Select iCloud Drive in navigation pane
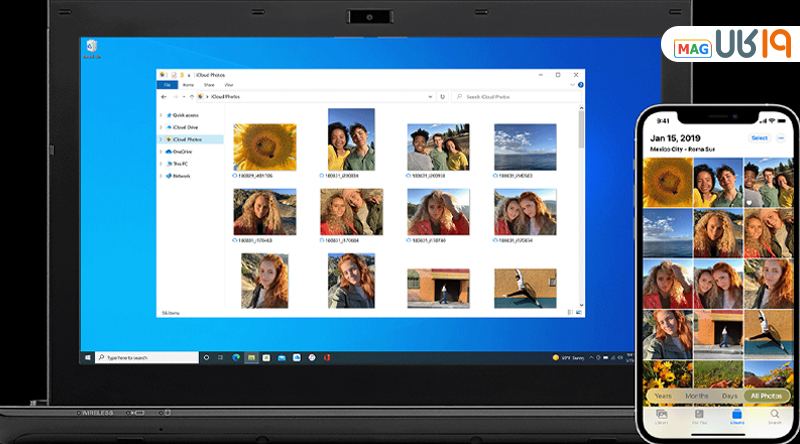This screenshot has width=800, height=444. coord(187,127)
